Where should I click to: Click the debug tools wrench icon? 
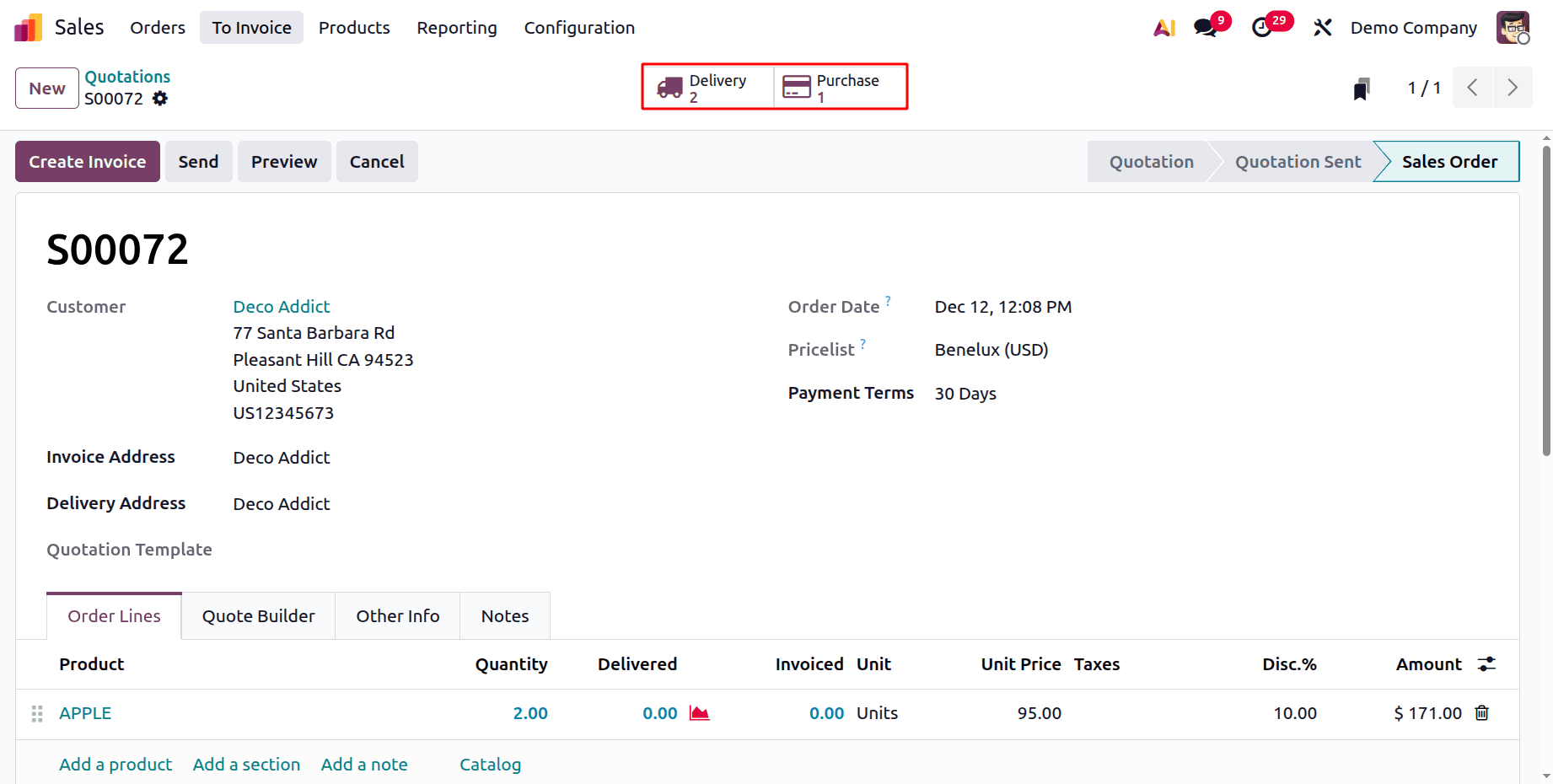click(1322, 28)
